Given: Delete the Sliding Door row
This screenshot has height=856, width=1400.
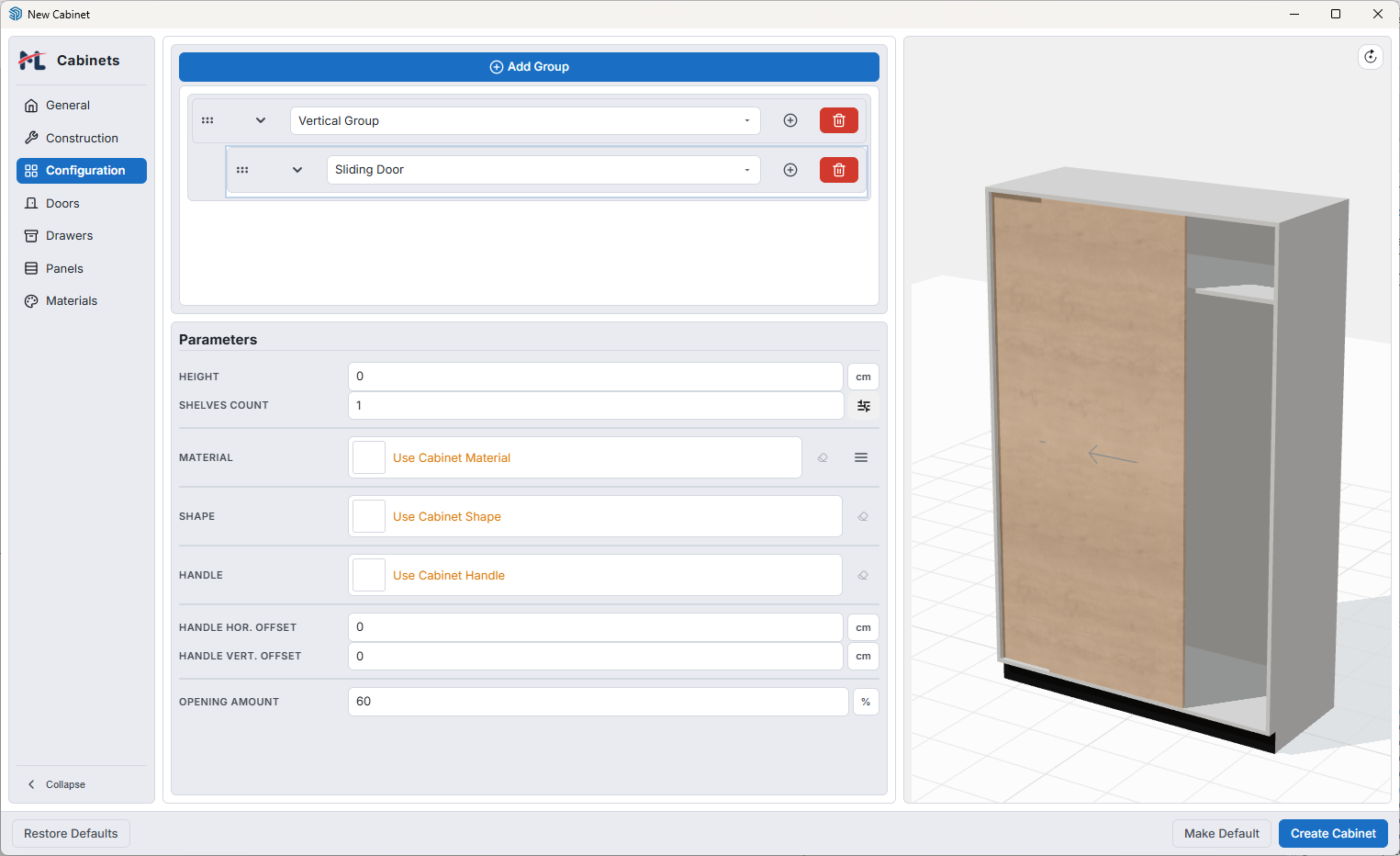Looking at the screenshot, I should 839,170.
